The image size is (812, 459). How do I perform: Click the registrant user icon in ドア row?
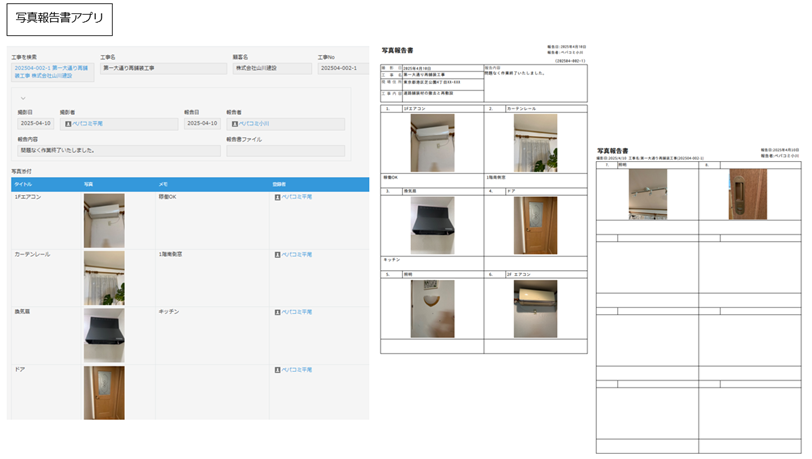tap(277, 369)
